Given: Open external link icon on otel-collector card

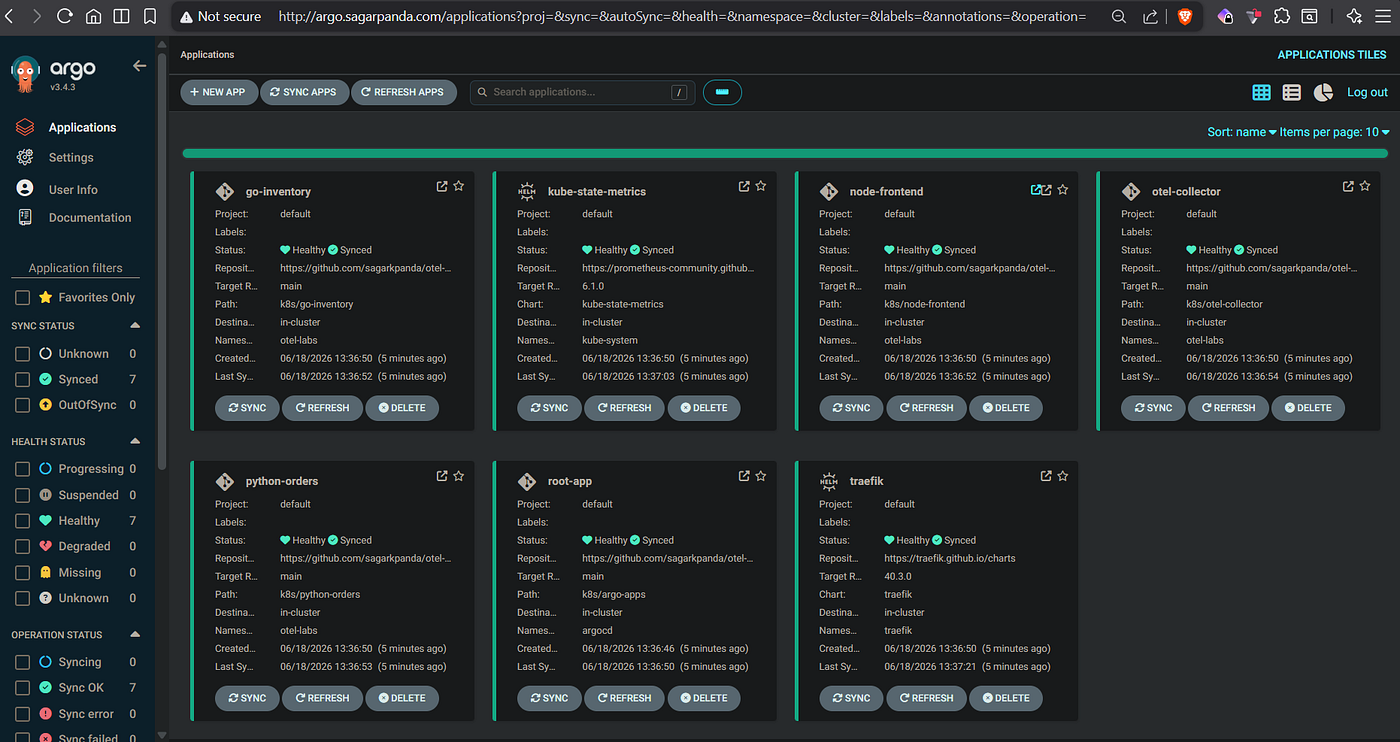Looking at the screenshot, I should coord(1348,186).
